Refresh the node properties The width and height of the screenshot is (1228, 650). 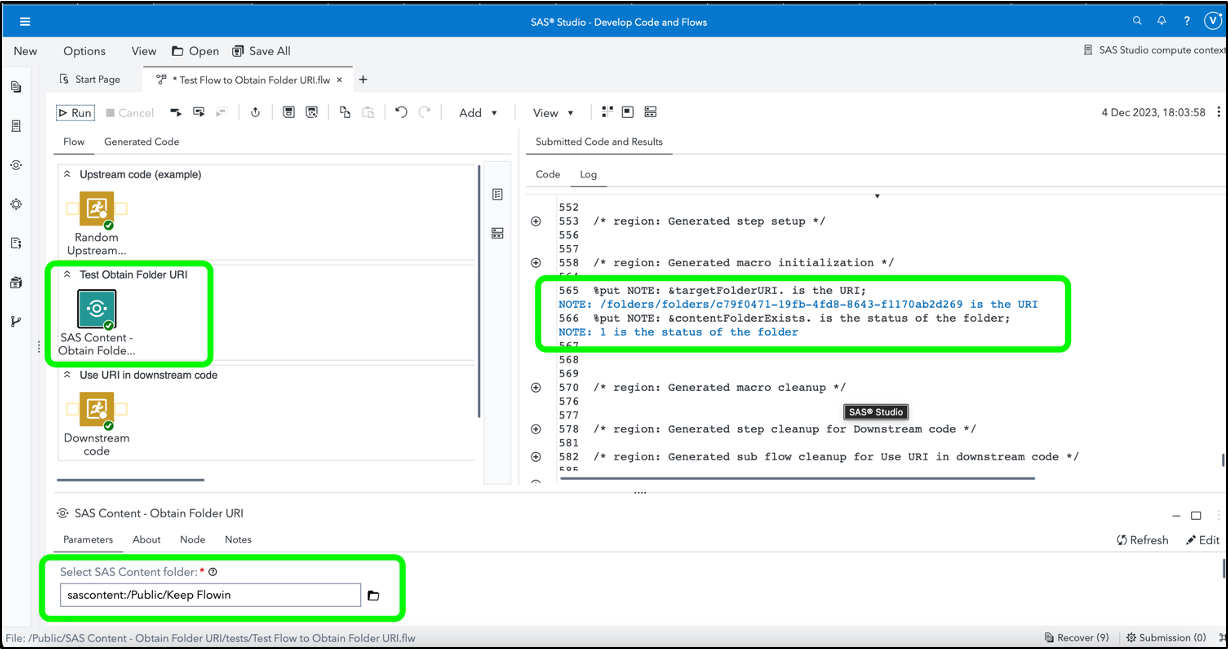1142,540
